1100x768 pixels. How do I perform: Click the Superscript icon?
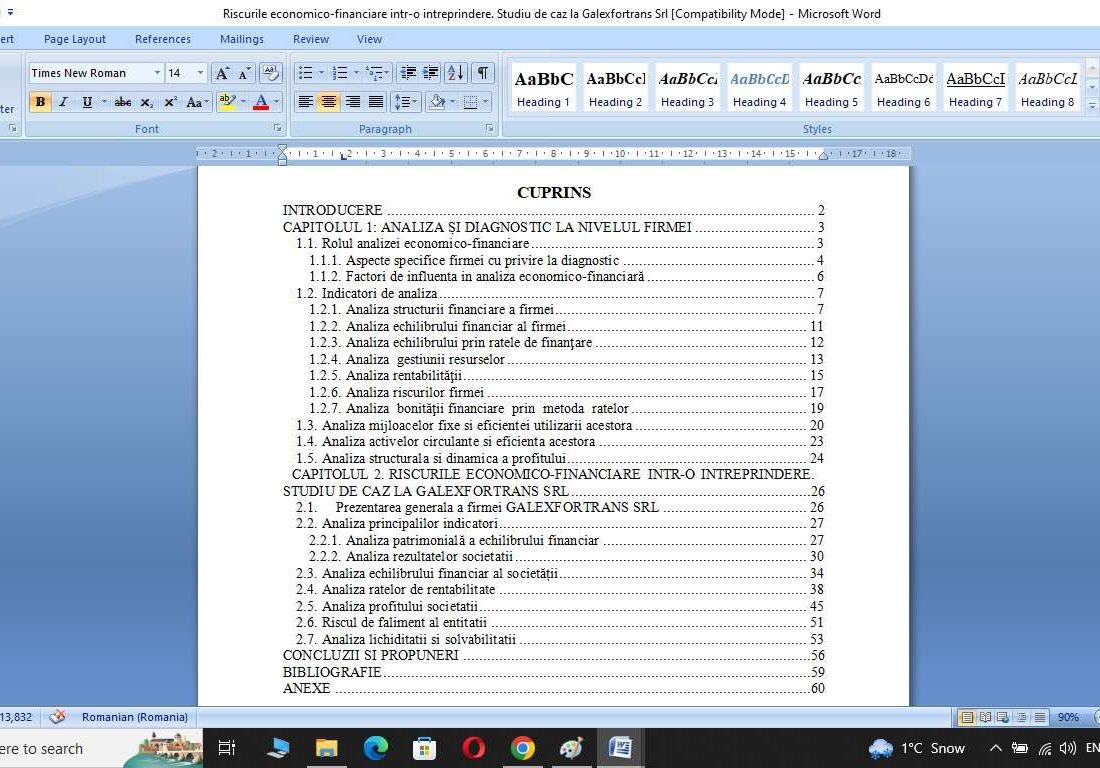(170, 102)
